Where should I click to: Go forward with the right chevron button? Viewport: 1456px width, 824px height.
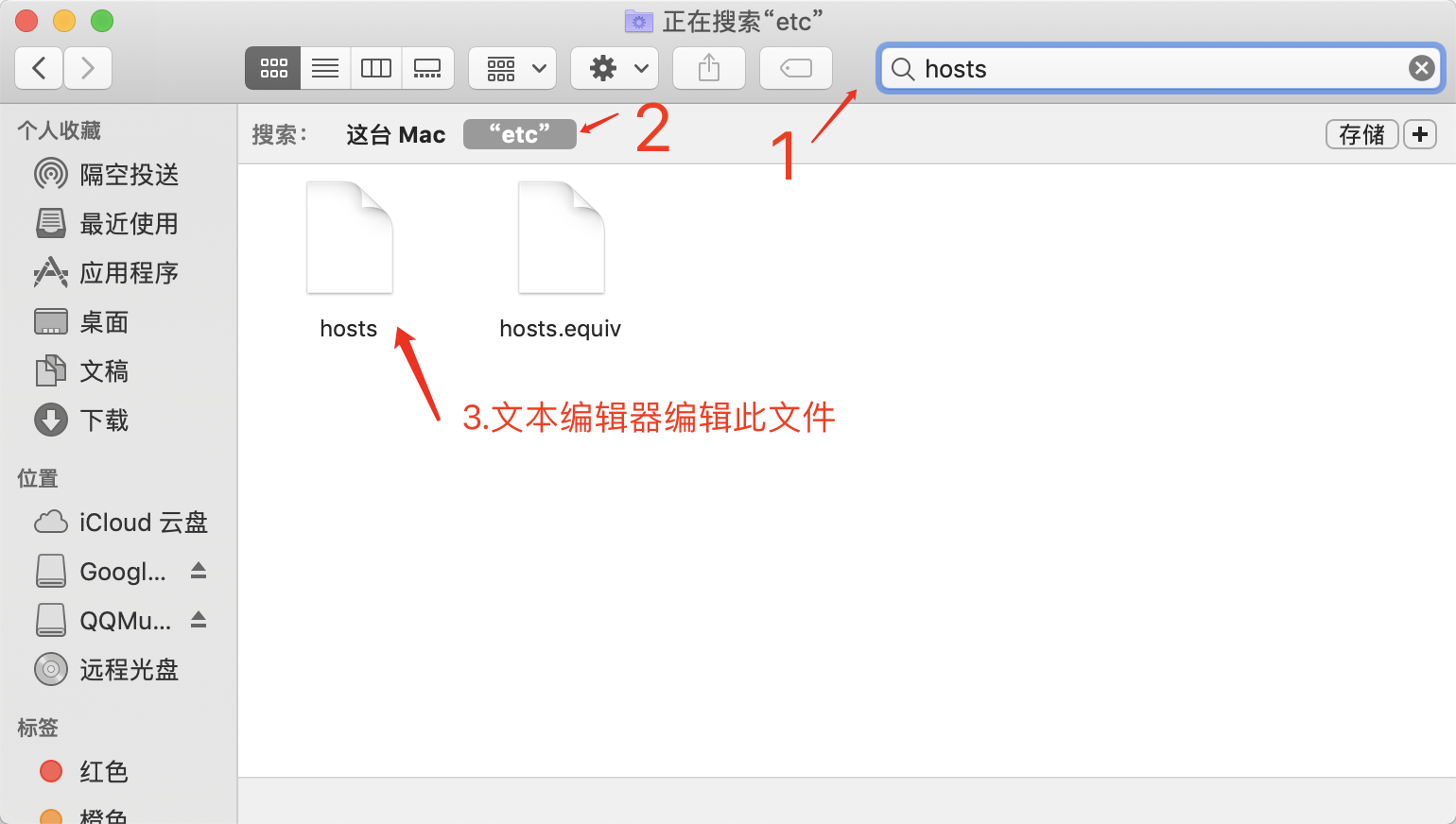coord(88,68)
